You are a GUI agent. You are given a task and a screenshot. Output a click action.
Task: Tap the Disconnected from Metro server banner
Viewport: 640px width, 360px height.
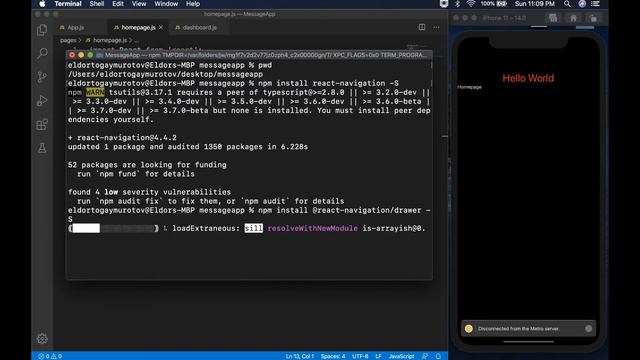coord(528,329)
